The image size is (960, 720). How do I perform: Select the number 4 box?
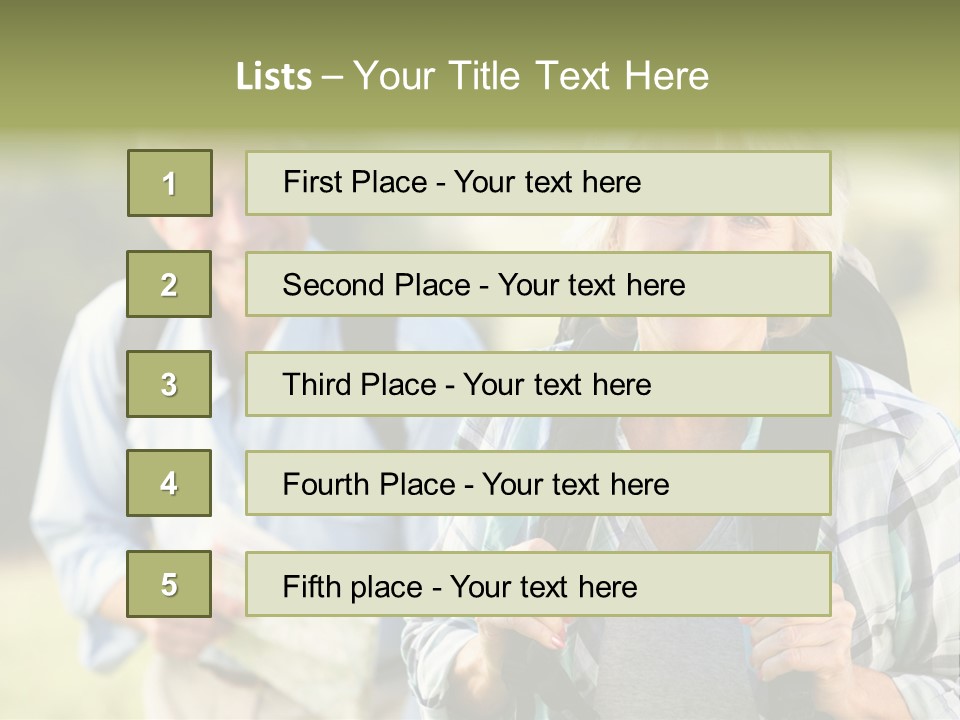[170, 483]
